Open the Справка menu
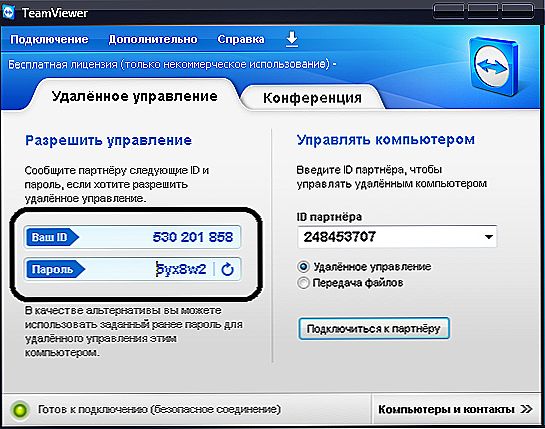The image size is (545, 429). [241, 39]
